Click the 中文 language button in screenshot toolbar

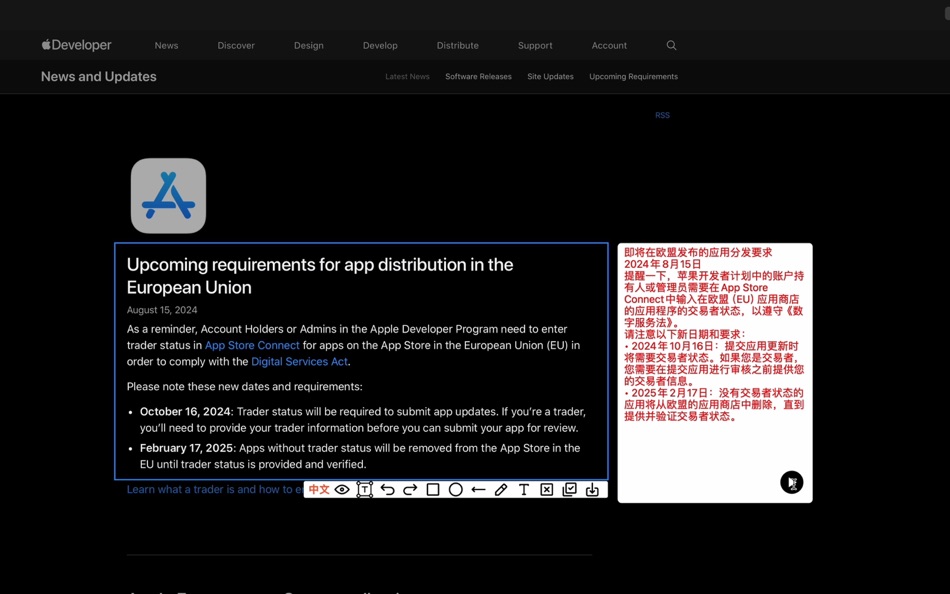(319, 490)
